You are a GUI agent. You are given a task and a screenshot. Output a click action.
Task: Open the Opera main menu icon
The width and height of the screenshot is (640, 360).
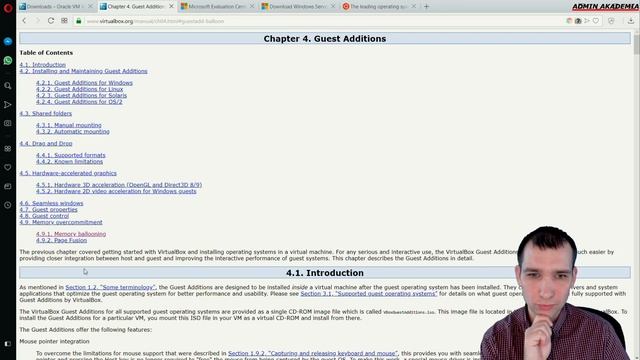[8, 8]
